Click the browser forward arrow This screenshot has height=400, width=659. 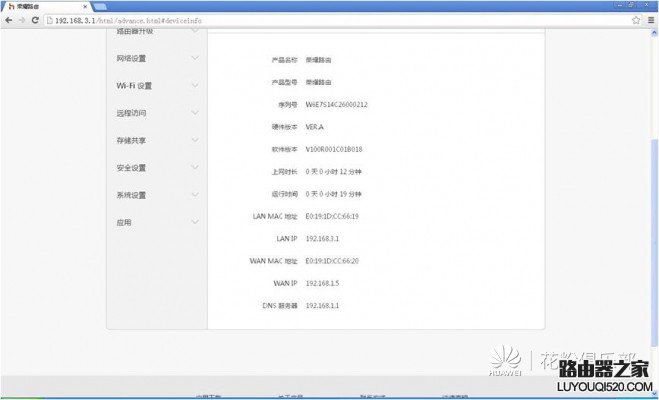(x=22, y=20)
